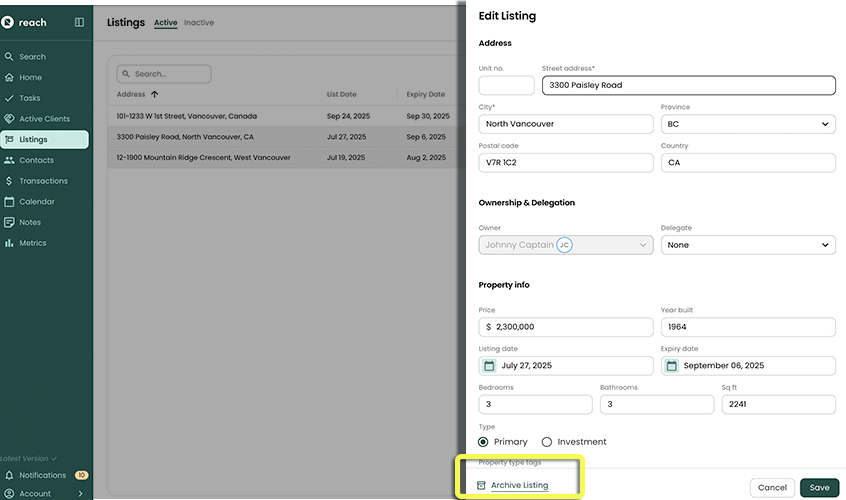This screenshot has width=846, height=500.
Task: Open Search from the sidebar
Action: coord(32,57)
